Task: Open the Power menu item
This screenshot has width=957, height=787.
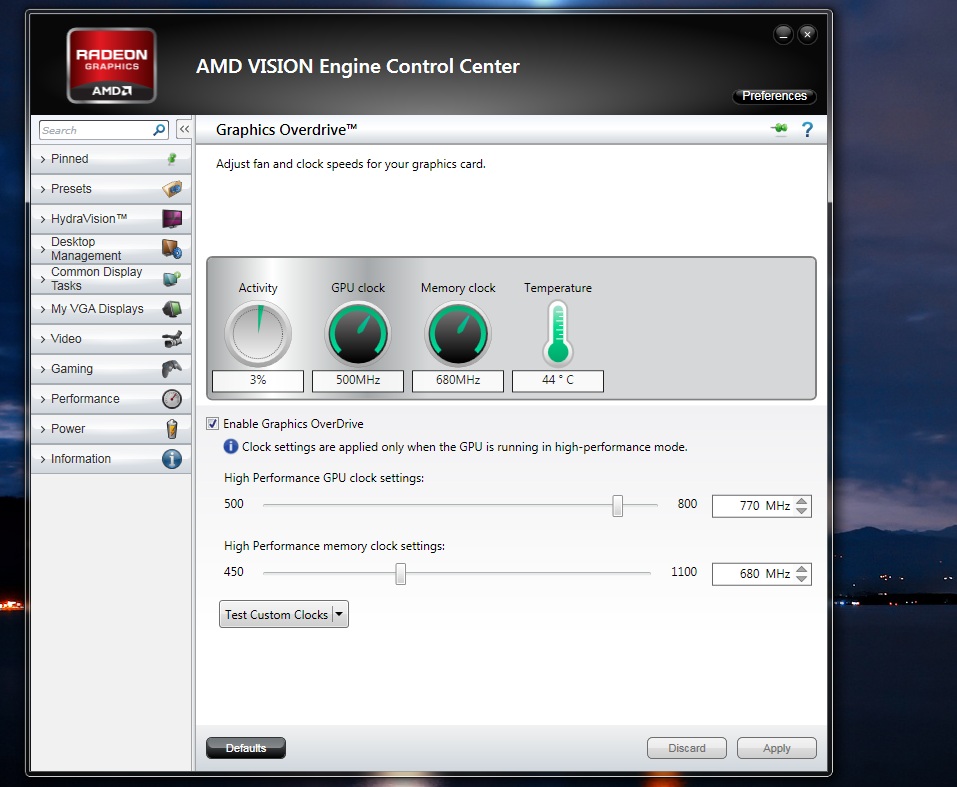Action: (x=111, y=429)
